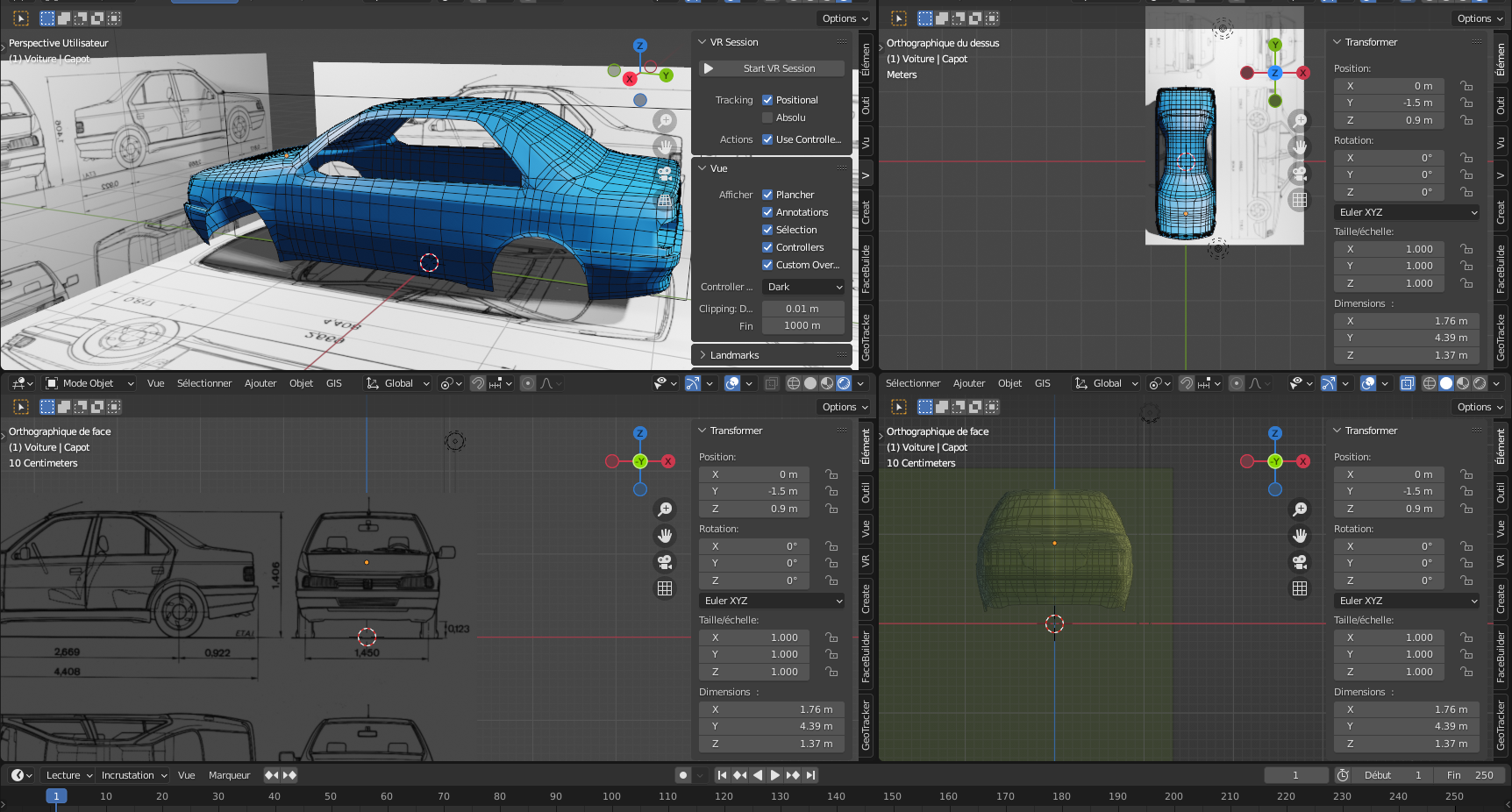Disable the Annotations checkbox
The image size is (1512, 812).
coord(767,212)
